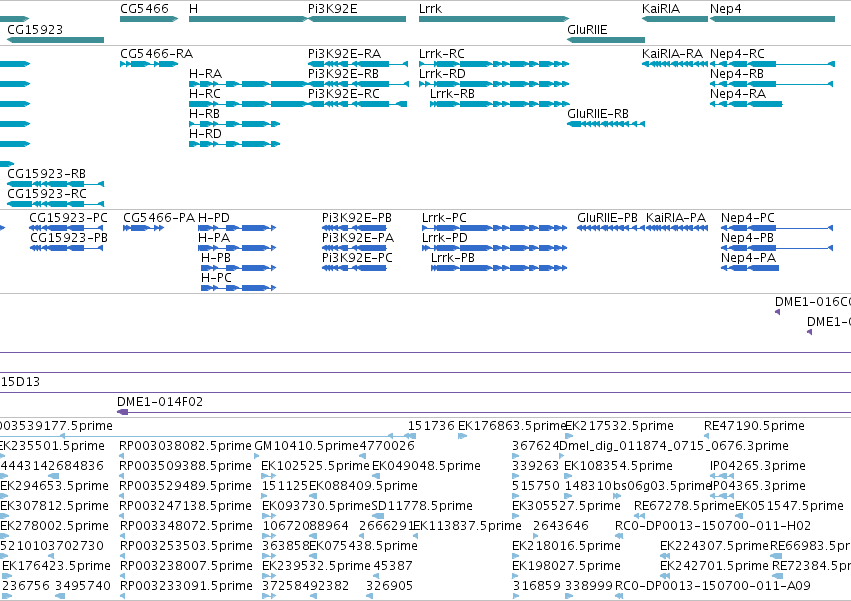This screenshot has height=601, width=851.
Task: Select EST EK217532.5prime
Action: [569, 436]
